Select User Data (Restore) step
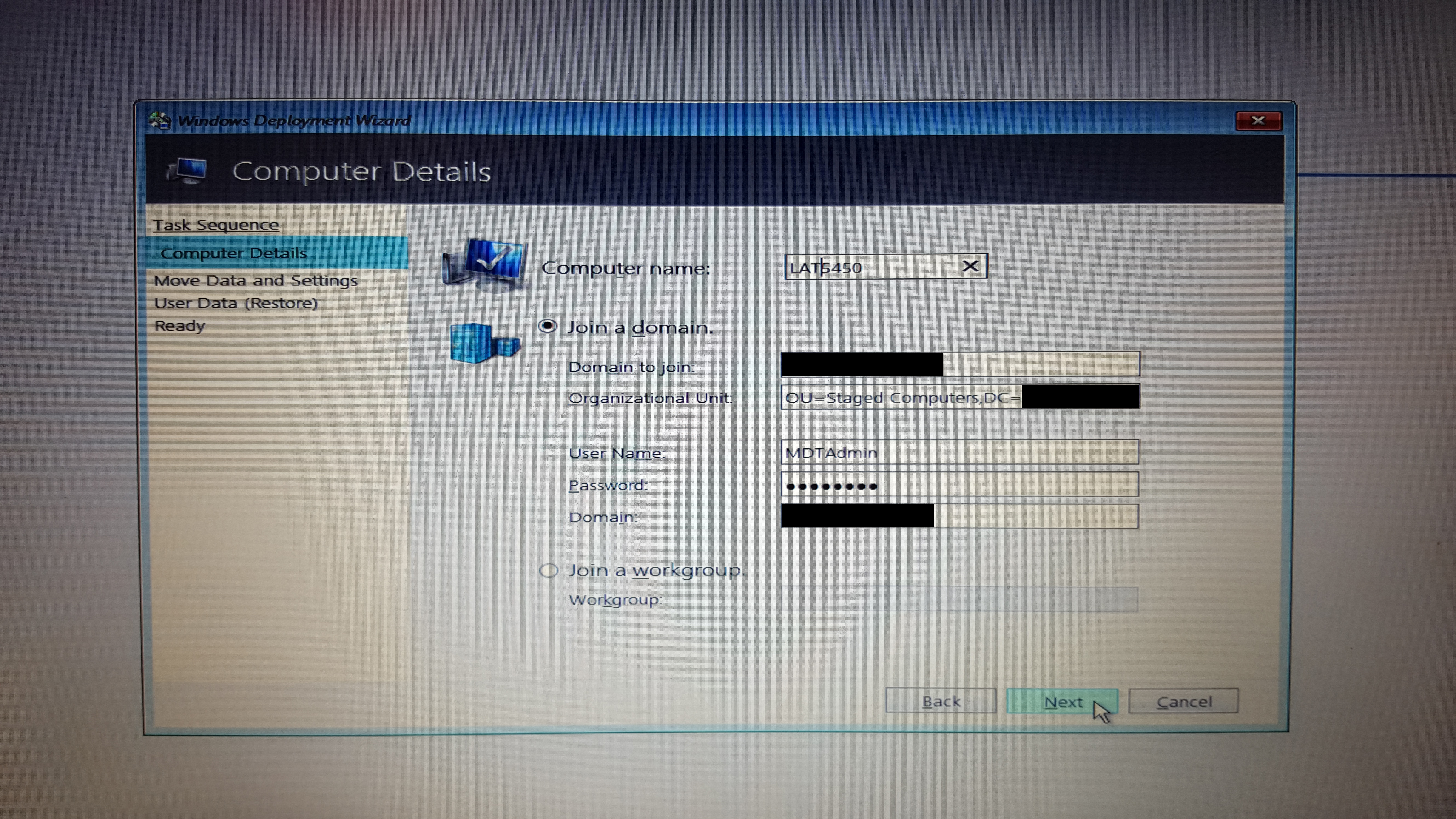Image resolution: width=1456 pixels, height=819 pixels. point(236,303)
